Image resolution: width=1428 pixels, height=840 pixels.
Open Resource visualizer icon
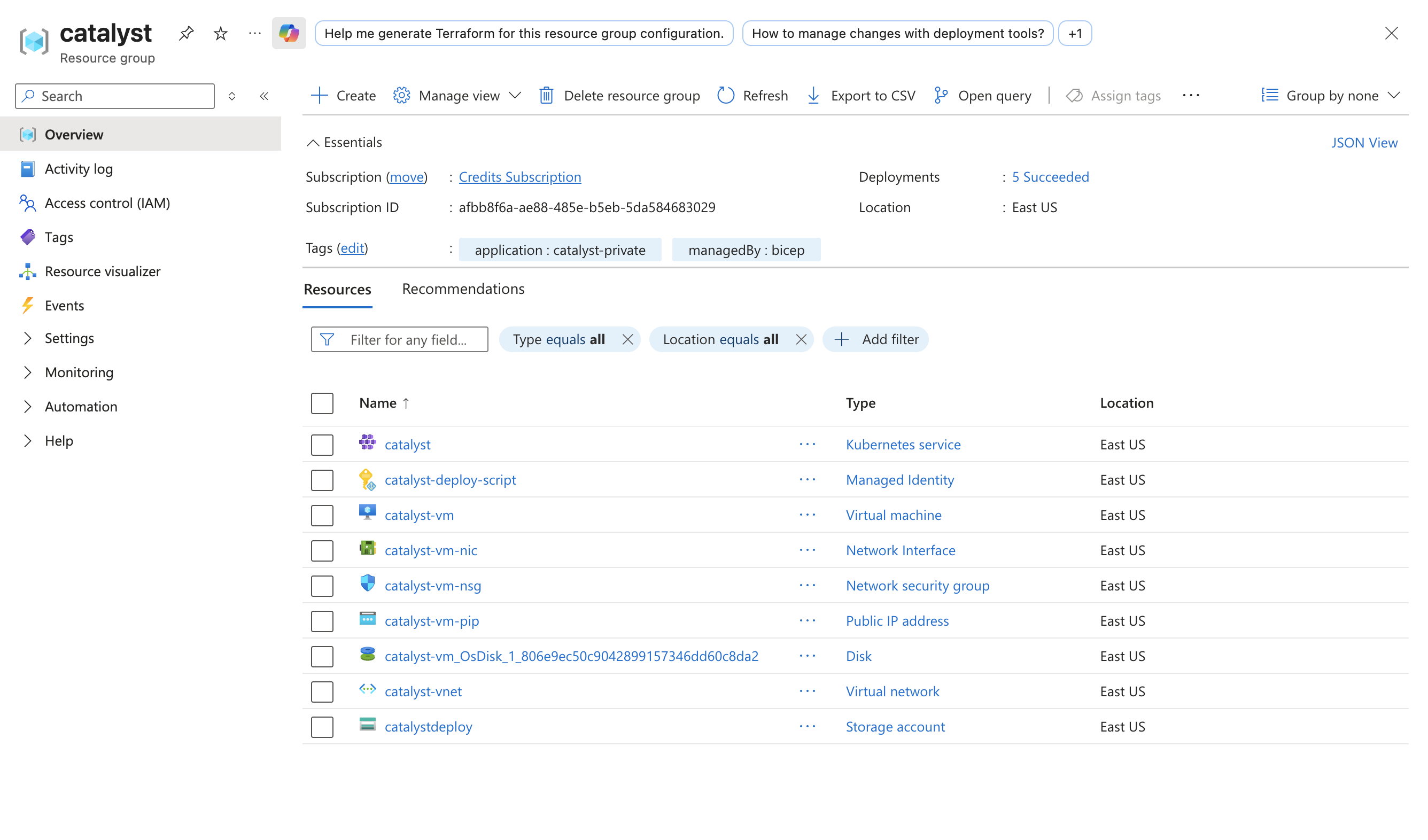27,271
